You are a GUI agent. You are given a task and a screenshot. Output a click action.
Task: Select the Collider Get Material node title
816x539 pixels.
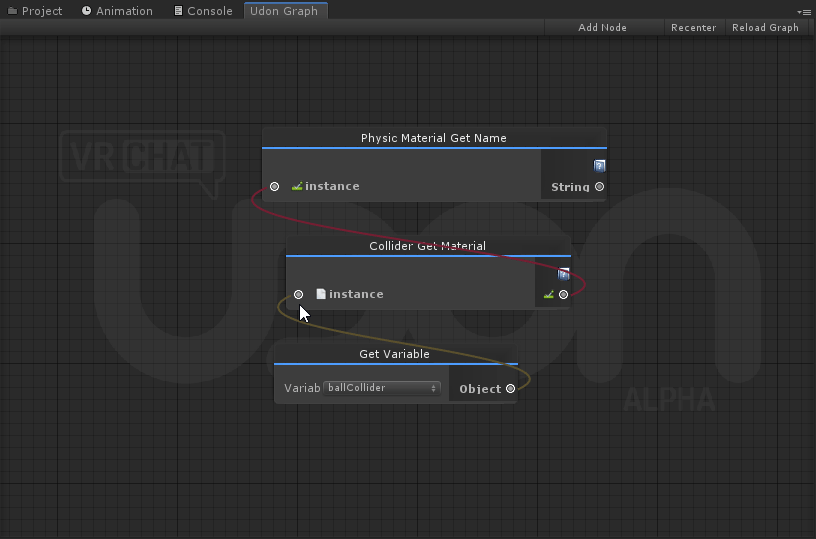427,246
